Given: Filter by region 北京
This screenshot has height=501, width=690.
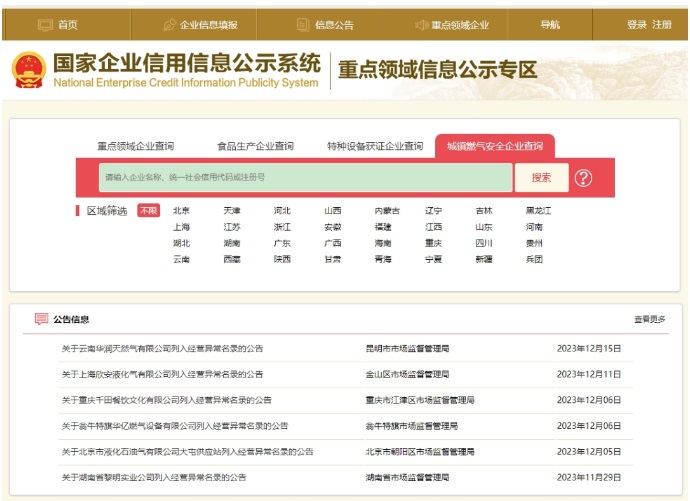Looking at the screenshot, I should (x=181, y=211).
